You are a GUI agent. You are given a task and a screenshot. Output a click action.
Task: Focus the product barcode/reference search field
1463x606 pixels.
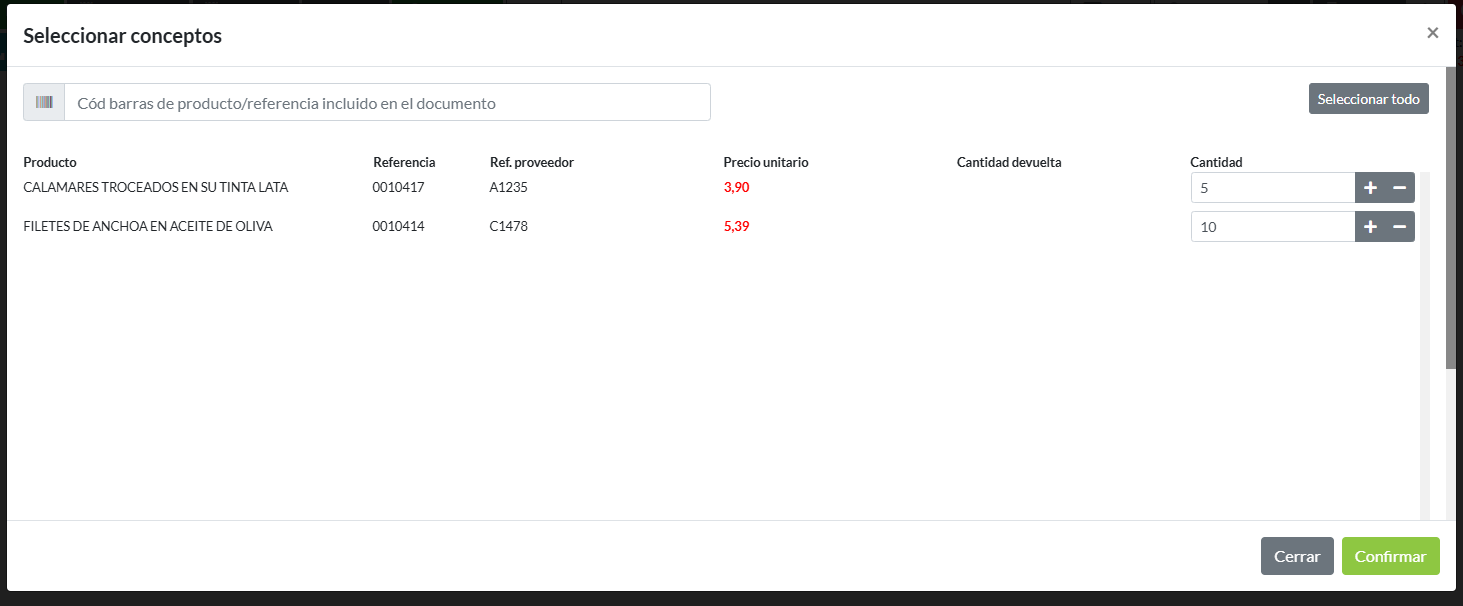pyautogui.click(x=387, y=102)
